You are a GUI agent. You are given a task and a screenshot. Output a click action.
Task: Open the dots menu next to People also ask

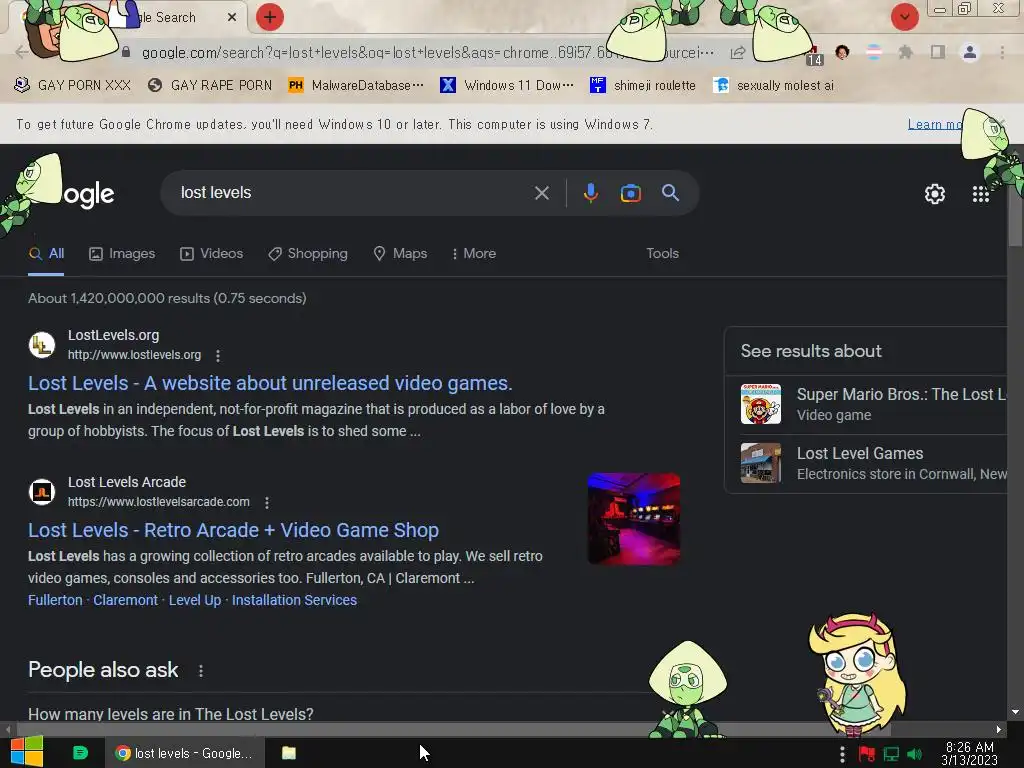coord(201,671)
